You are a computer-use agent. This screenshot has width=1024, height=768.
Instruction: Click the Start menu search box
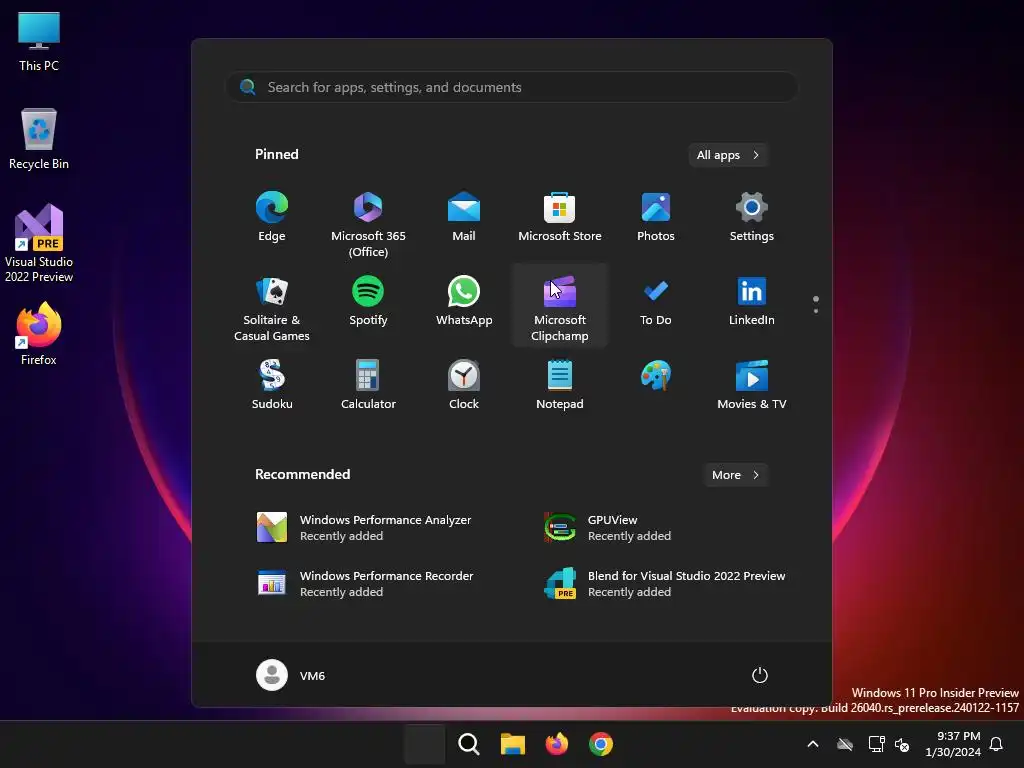pyautogui.click(x=512, y=87)
